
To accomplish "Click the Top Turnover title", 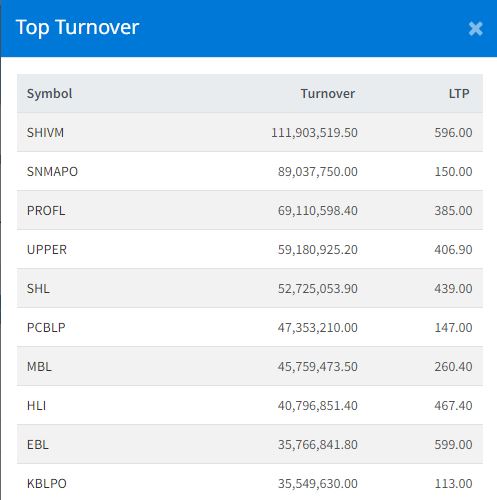I will pos(77,27).
